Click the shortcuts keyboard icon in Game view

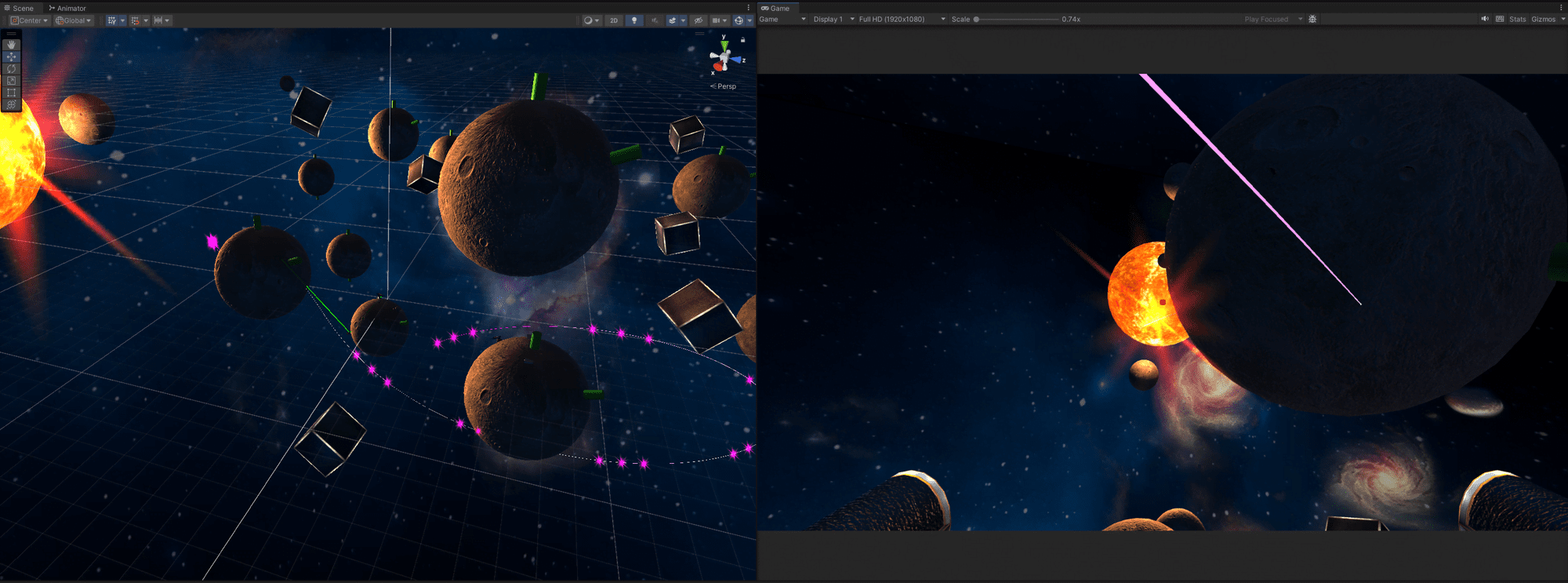pos(1500,20)
